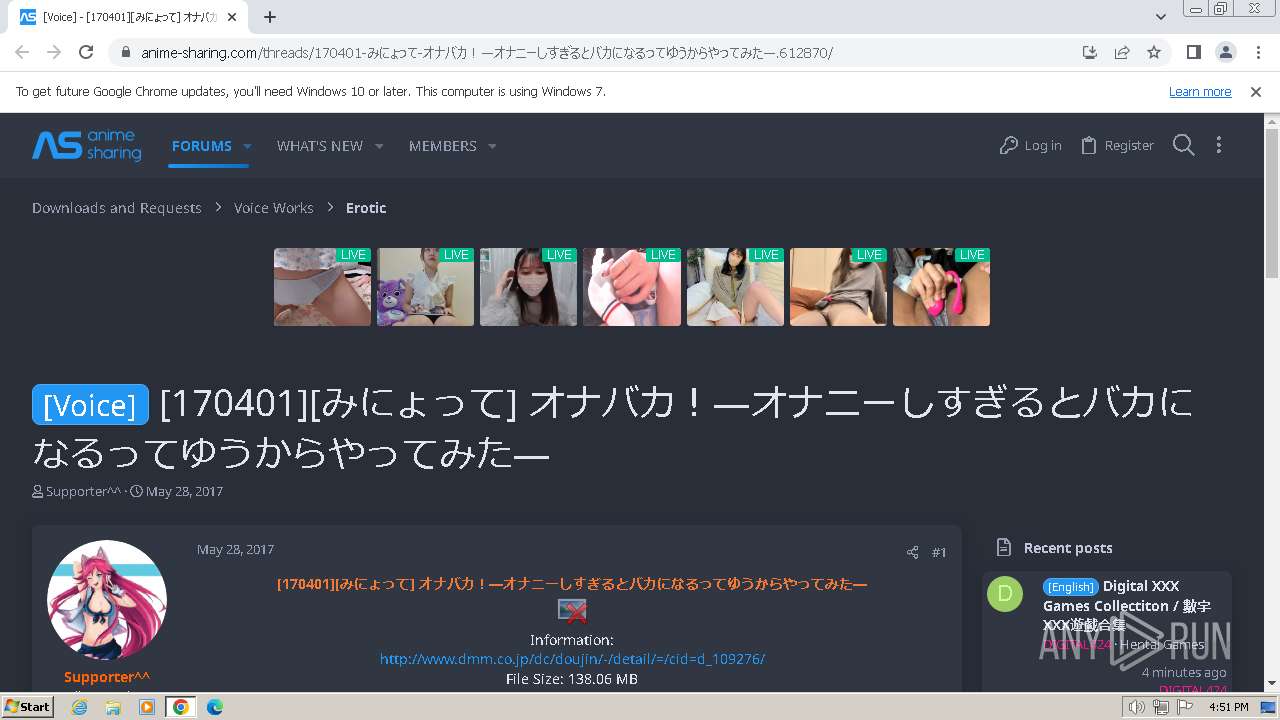Click the Recent posts widget heading
This screenshot has height=720, width=1280.
(x=1068, y=548)
